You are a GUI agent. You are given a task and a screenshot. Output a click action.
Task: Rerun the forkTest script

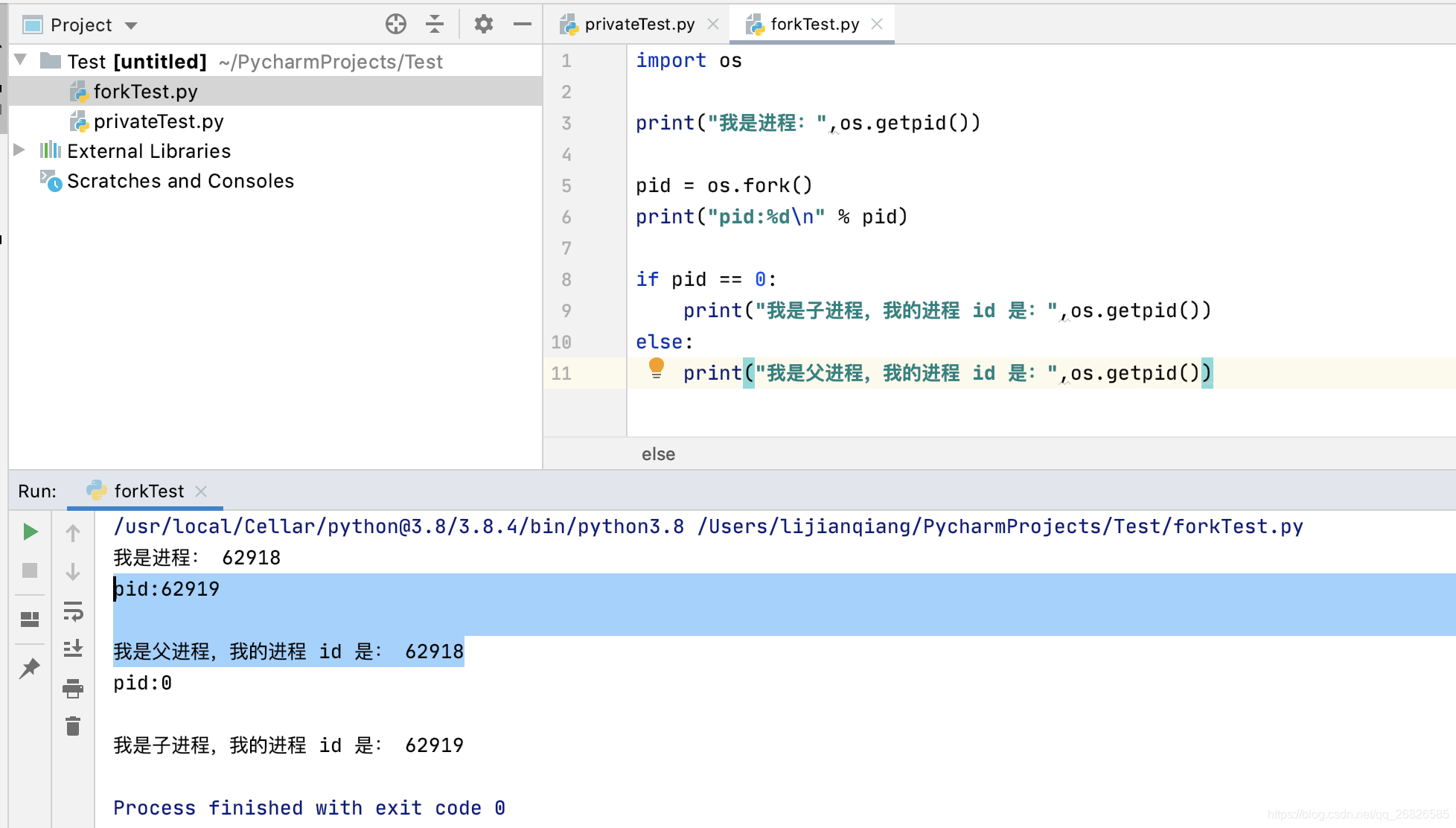click(31, 531)
